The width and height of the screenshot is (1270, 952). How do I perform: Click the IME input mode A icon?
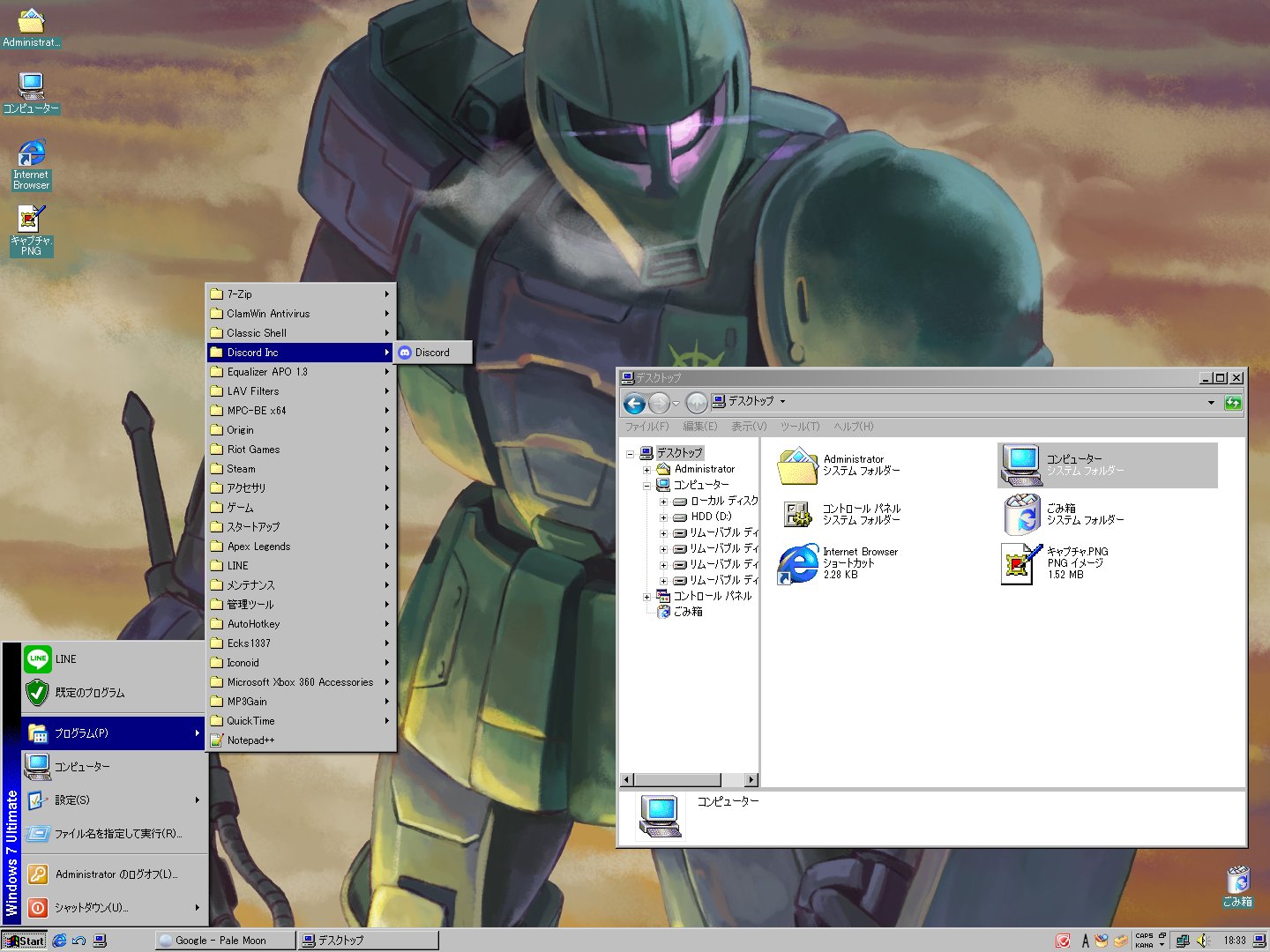[x=1085, y=941]
